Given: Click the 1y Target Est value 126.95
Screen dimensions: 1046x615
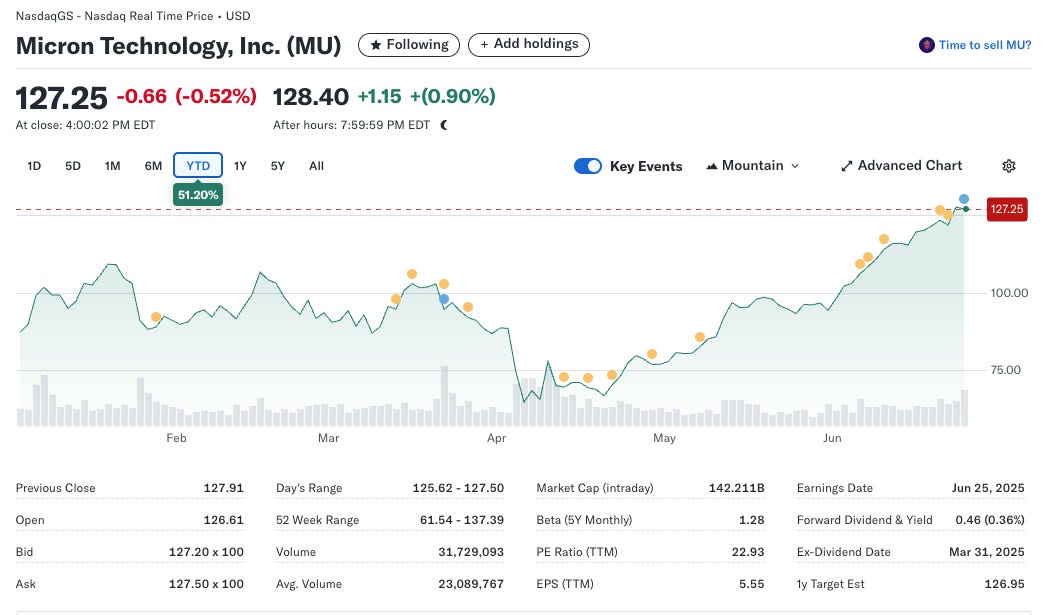Looking at the screenshot, I should click(x=1005, y=584).
